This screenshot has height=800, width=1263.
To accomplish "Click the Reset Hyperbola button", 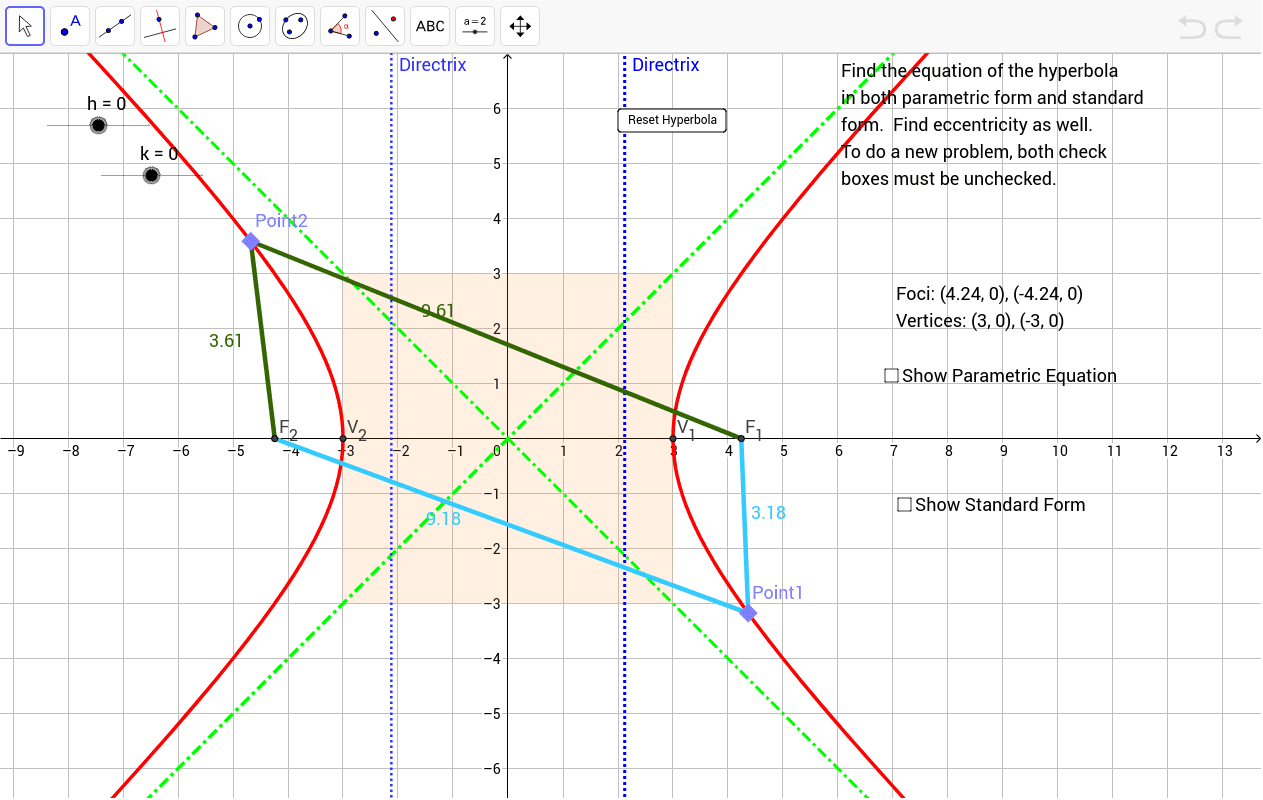I will tap(672, 120).
